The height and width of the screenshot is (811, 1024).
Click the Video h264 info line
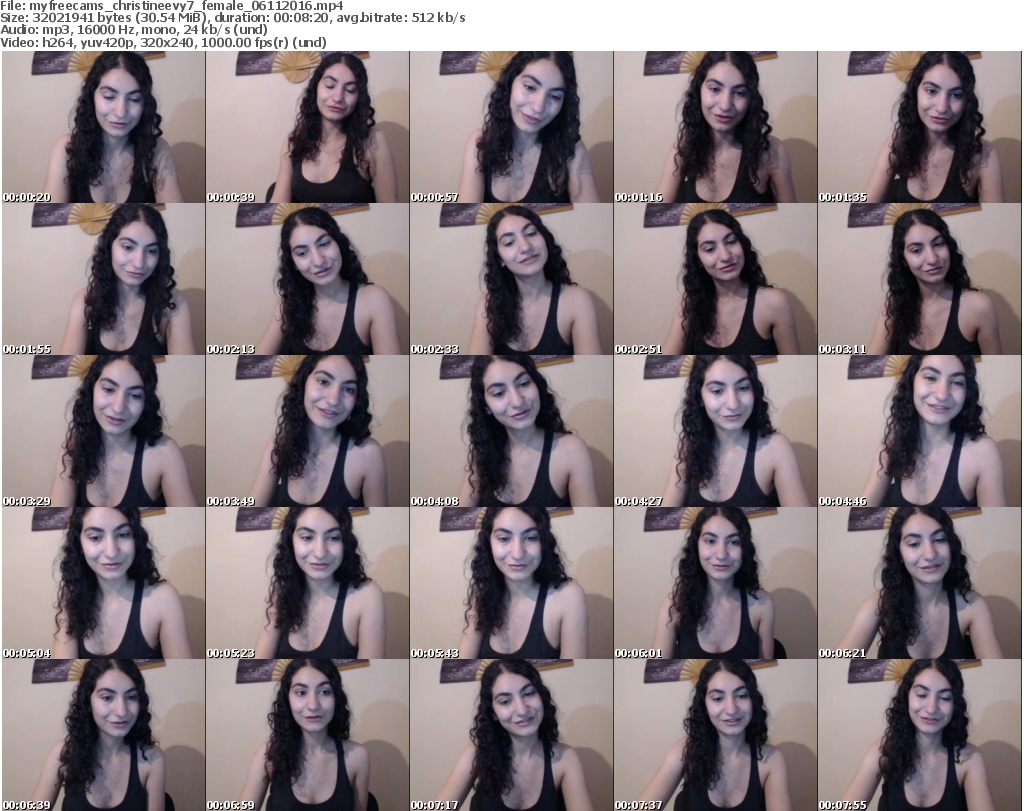tap(163, 42)
